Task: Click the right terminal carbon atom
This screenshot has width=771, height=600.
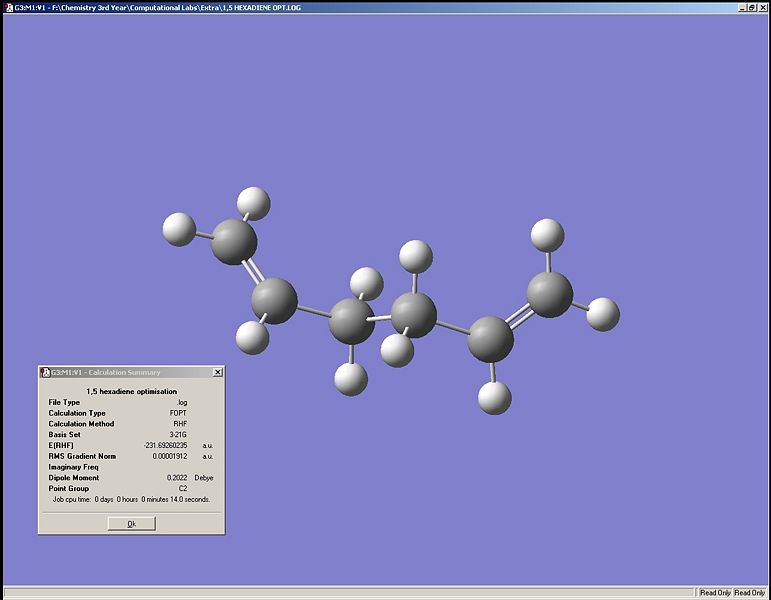Action: 549,293
